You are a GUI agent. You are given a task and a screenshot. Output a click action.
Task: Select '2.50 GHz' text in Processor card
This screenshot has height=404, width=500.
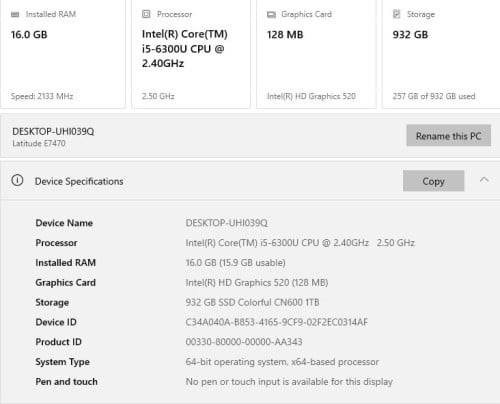point(158,96)
